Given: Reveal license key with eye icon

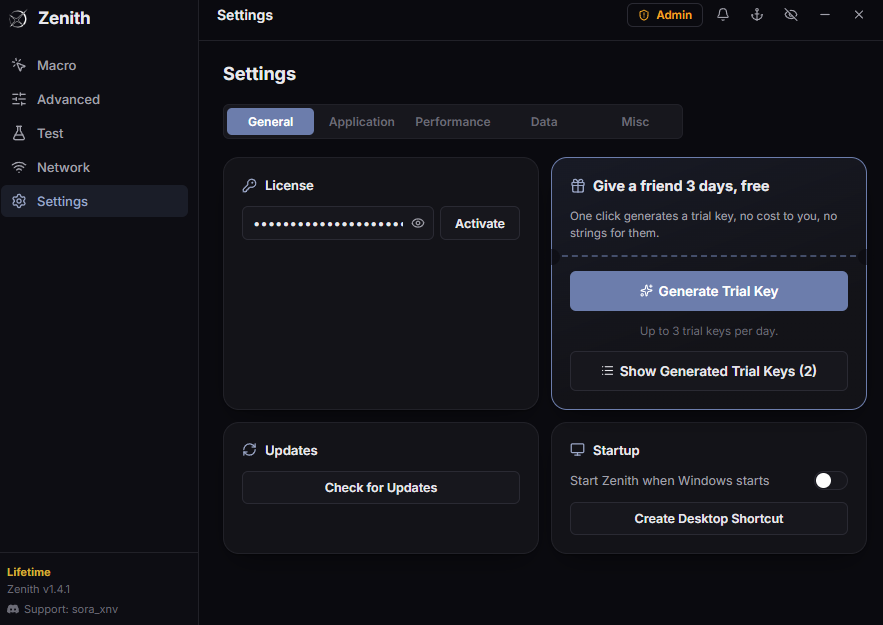Looking at the screenshot, I should coord(418,223).
